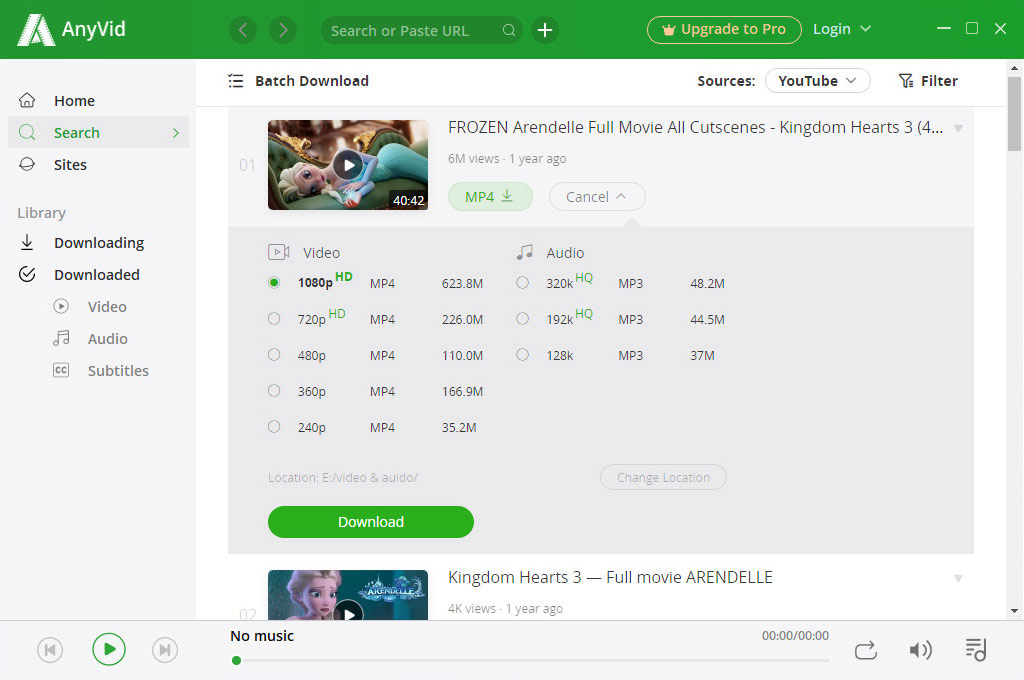Open the Login dropdown menu
The height and width of the screenshot is (680, 1024).
click(841, 29)
